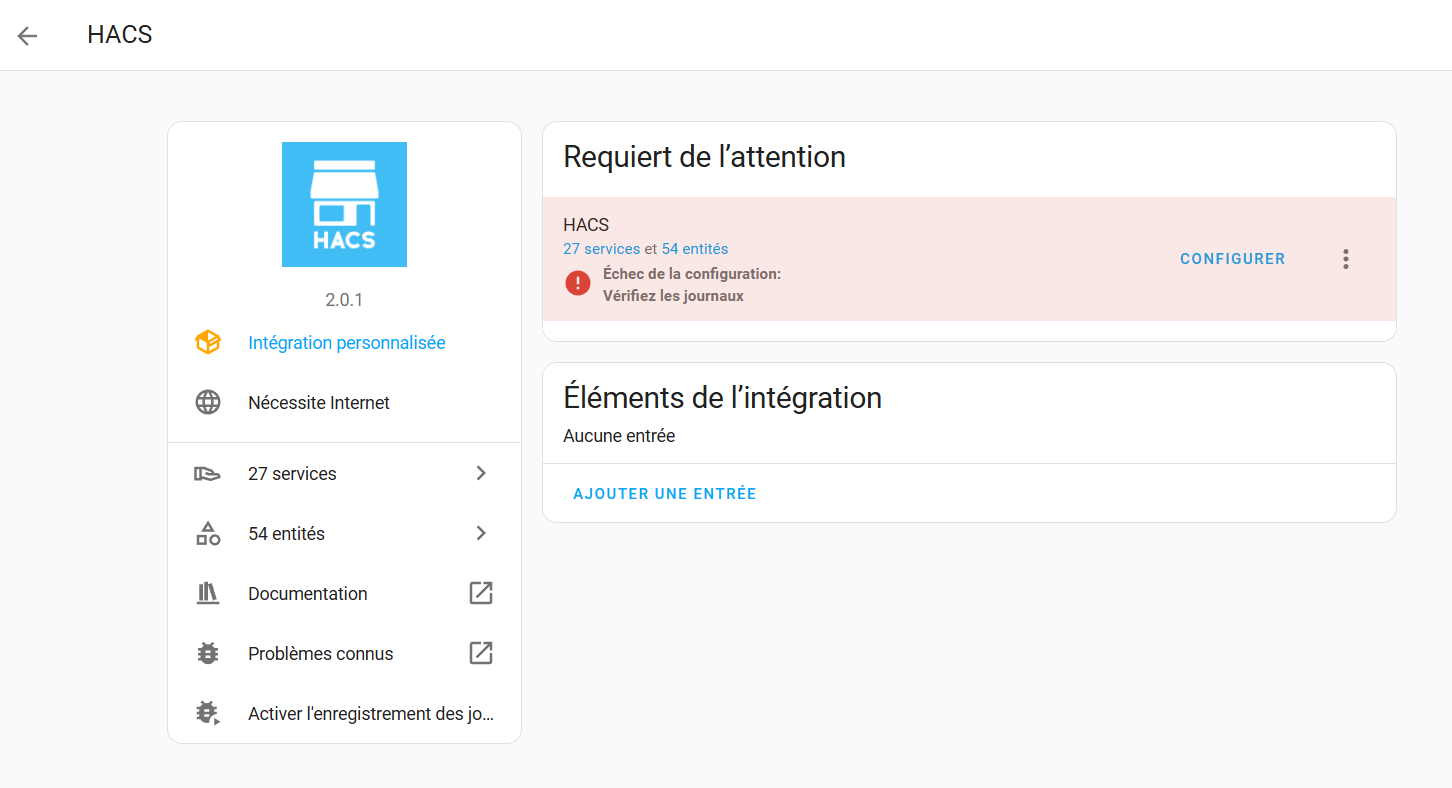
Task: Click the Aucune entrée text
Action: (619, 436)
